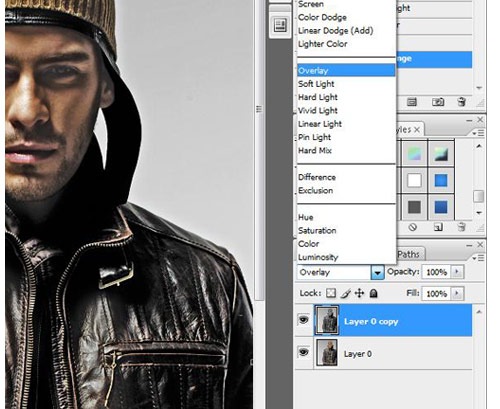Hide Layer 0 with its eye icon
This screenshot has width=500, height=409.
click(303, 352)
